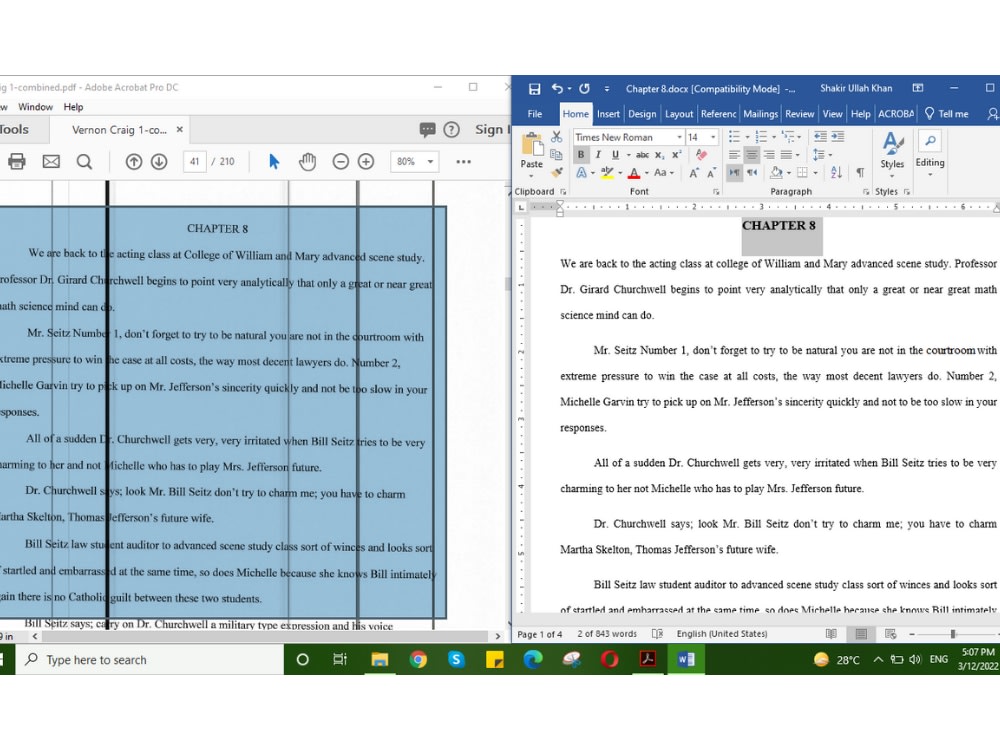Click the email envelope icon in Acrobat
Screen dimensions: 1000x750
(51, 161)
